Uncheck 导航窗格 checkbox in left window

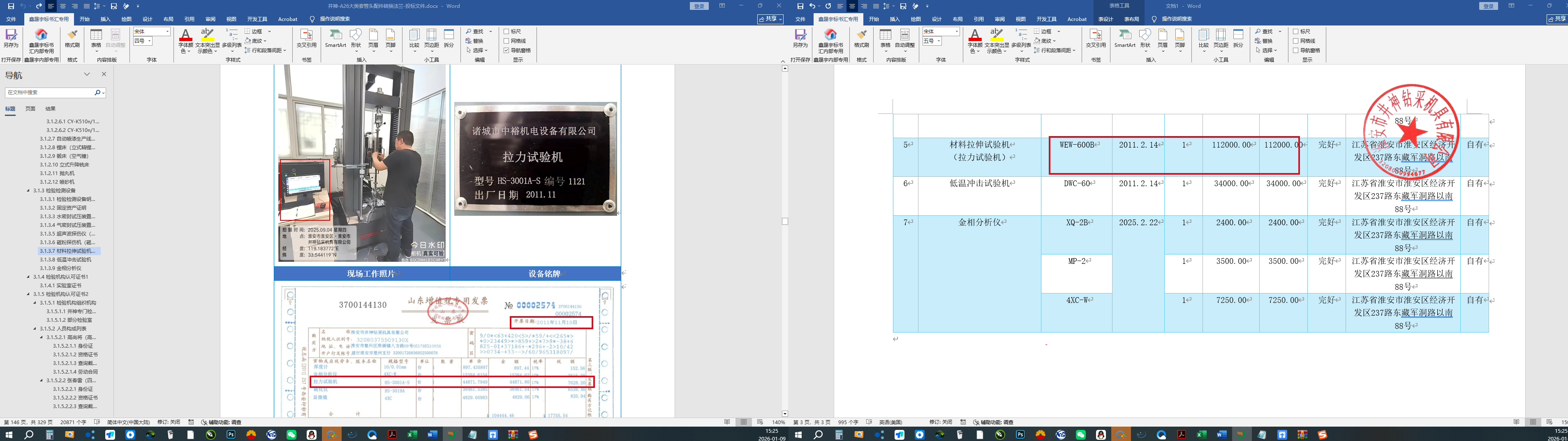click(506, 51)
